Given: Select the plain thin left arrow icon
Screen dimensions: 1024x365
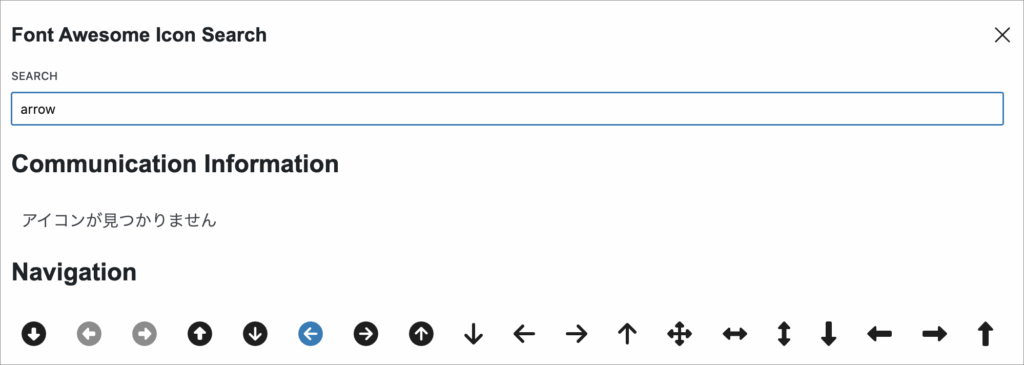Looking at the screenshot, I should point(524,334).
